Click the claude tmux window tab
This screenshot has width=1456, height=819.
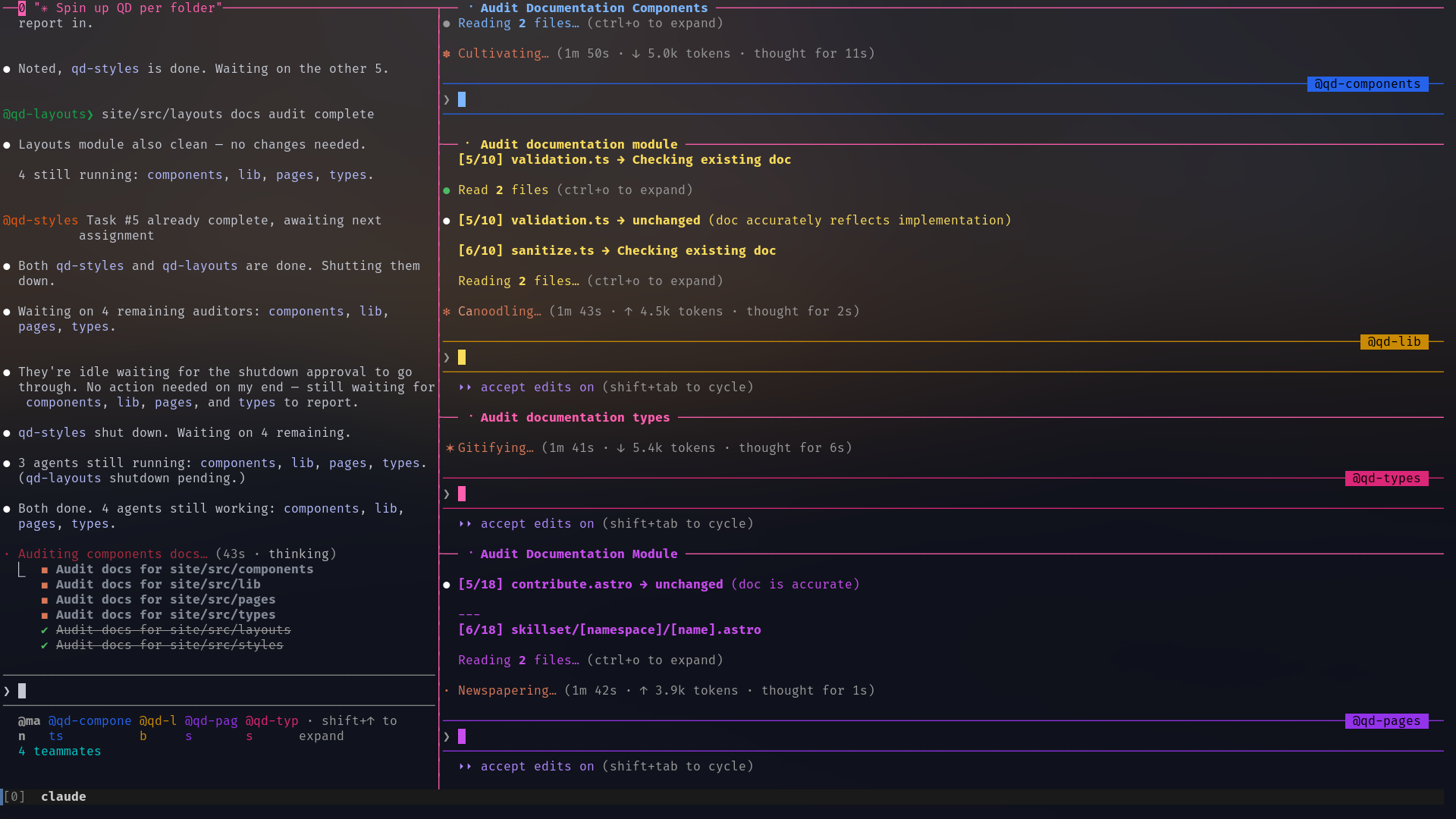(x=64, y=797)
